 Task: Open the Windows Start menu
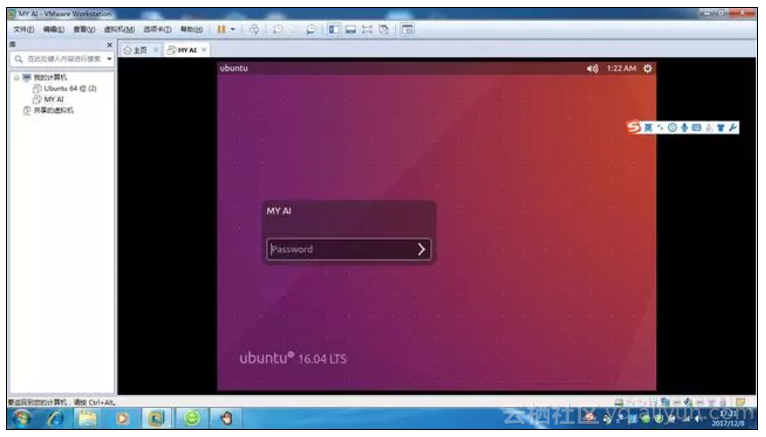coord(22,418)
